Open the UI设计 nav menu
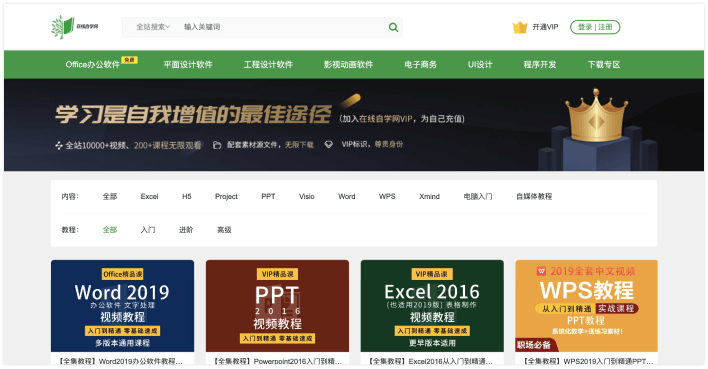The image size is (708, 369). pyautogui.click(x=480, y=65)
